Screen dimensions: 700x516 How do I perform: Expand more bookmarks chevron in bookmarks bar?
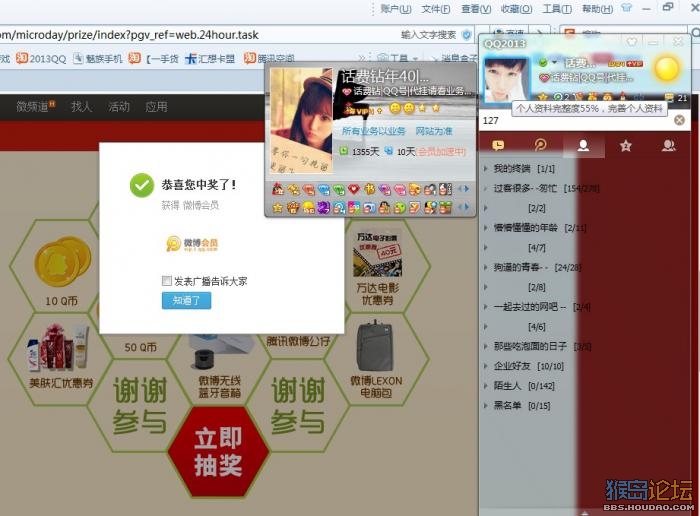tap(362, 58)
